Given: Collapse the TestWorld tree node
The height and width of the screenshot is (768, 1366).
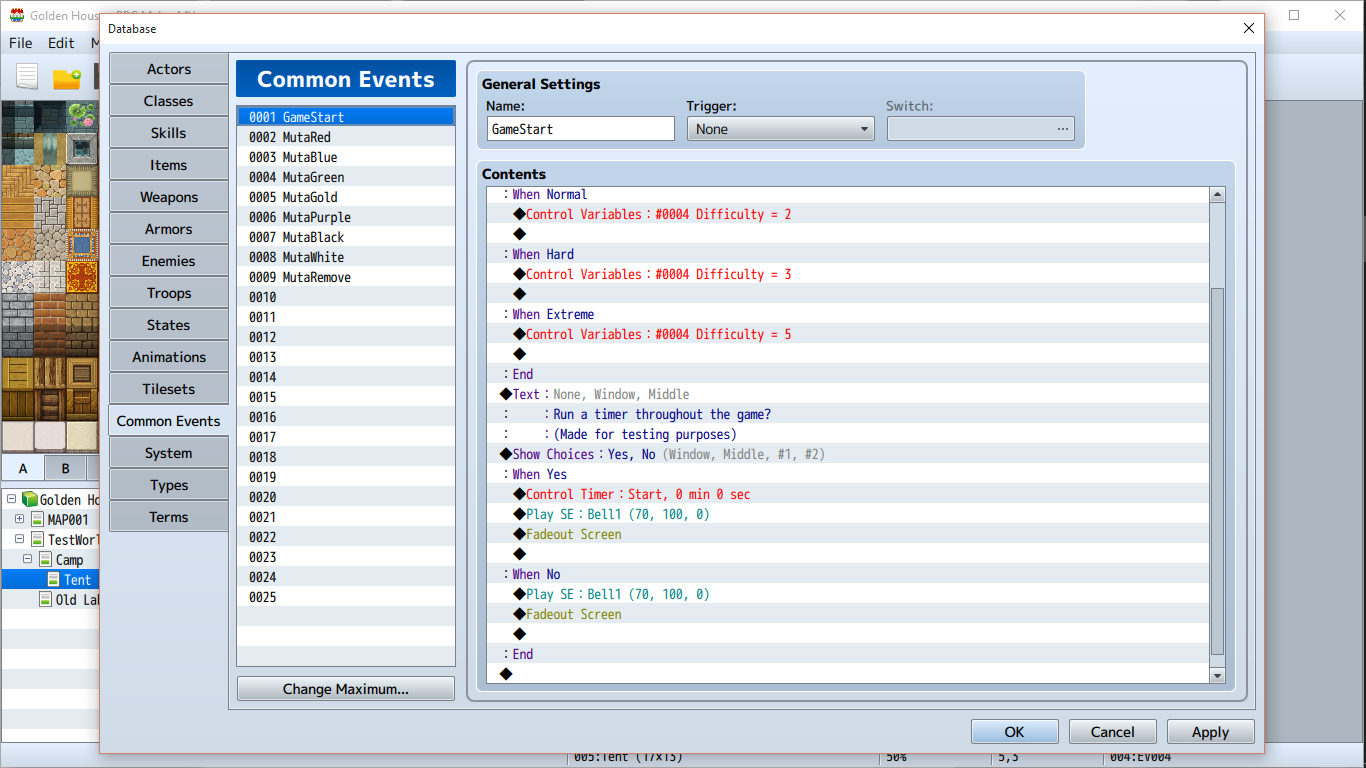Looking at the screenshot, I should [x=19, y=539].
